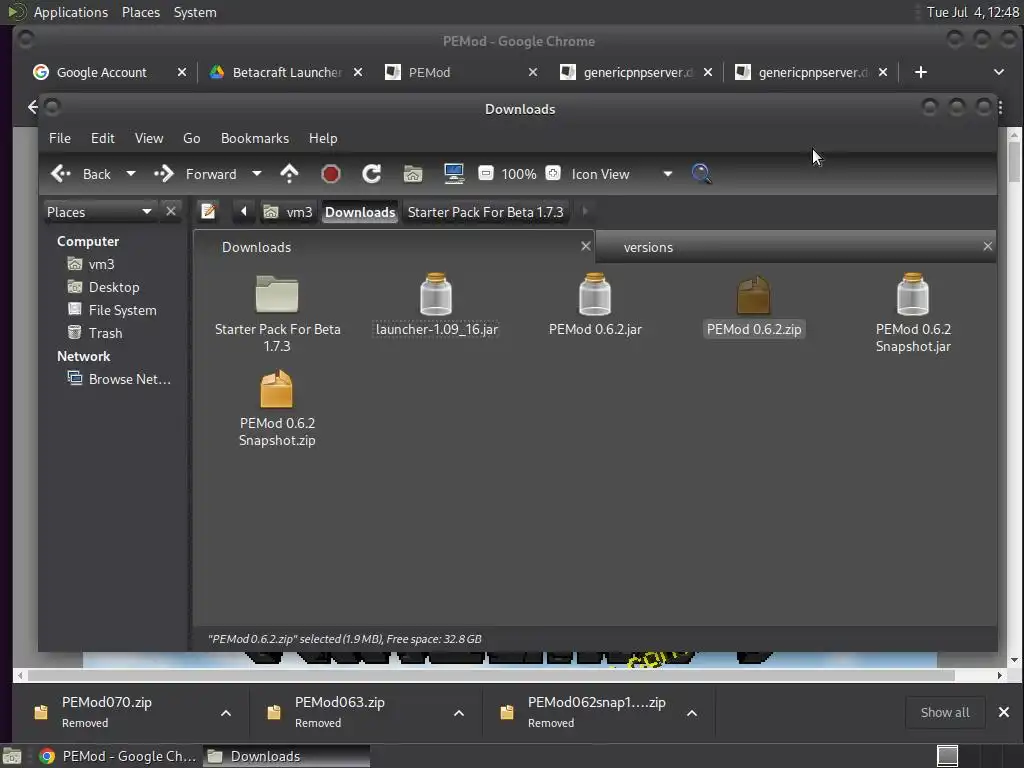This screenshot has height=768, width=1024.
Task: Open the Help menu
Action: pyautogui.click(x=323, y=138)
